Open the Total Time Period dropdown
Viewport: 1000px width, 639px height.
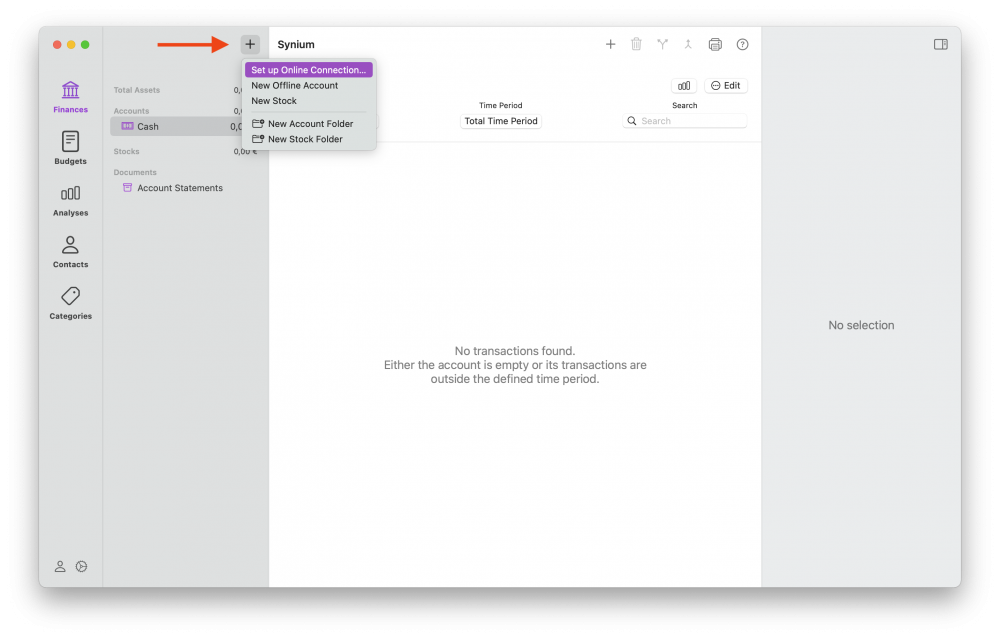(500, 120)
